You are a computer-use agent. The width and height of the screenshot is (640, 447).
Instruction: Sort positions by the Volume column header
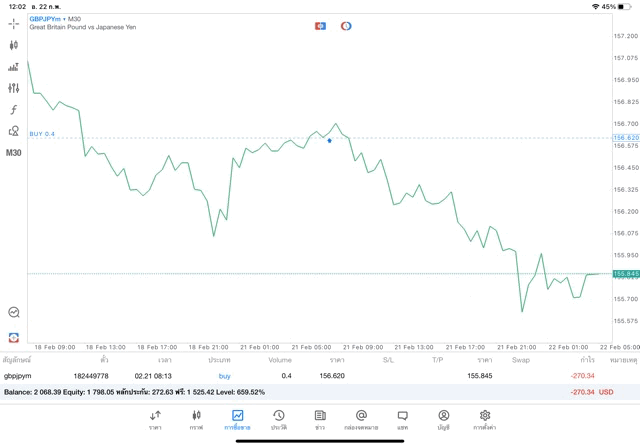click(280, 360)
